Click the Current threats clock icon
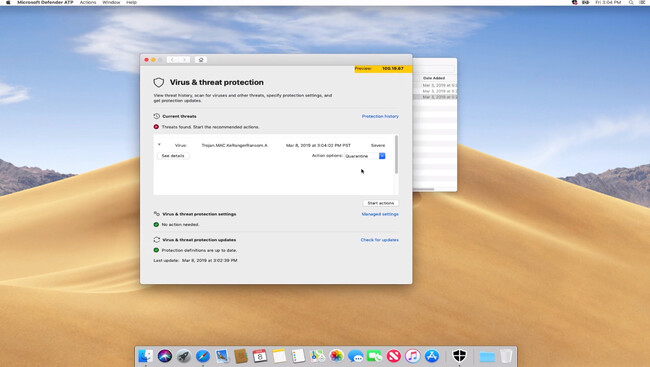The image size is (650, 367). 156,116
